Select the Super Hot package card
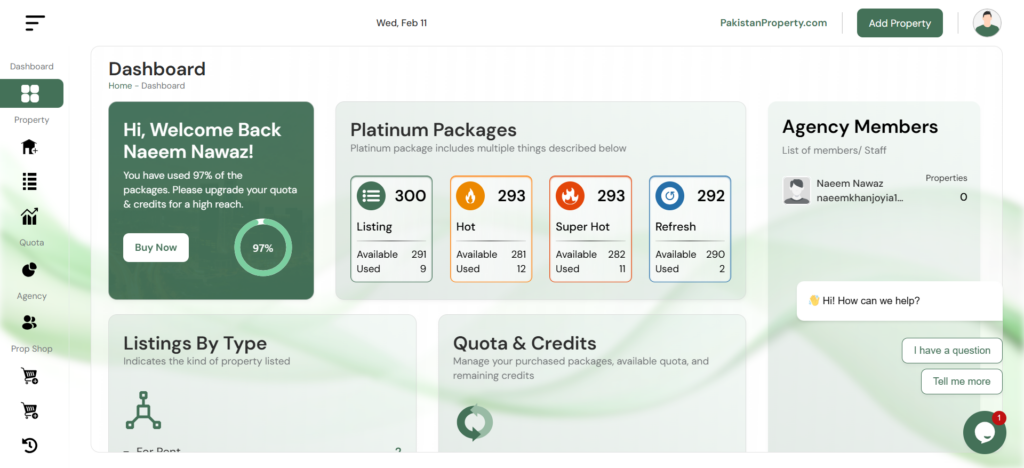Image resolution: width=1024 pixels, height=468 pixels. point(590,228)
